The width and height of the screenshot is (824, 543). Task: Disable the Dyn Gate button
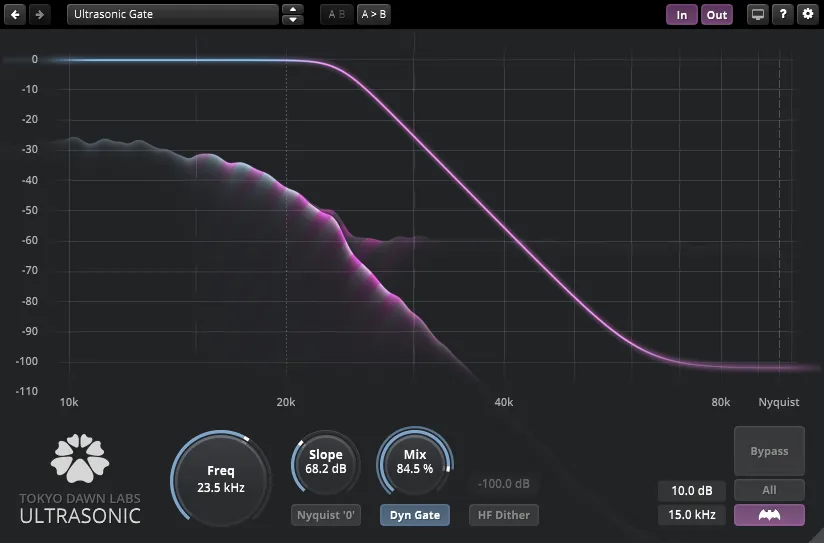[x=415, y=515]
